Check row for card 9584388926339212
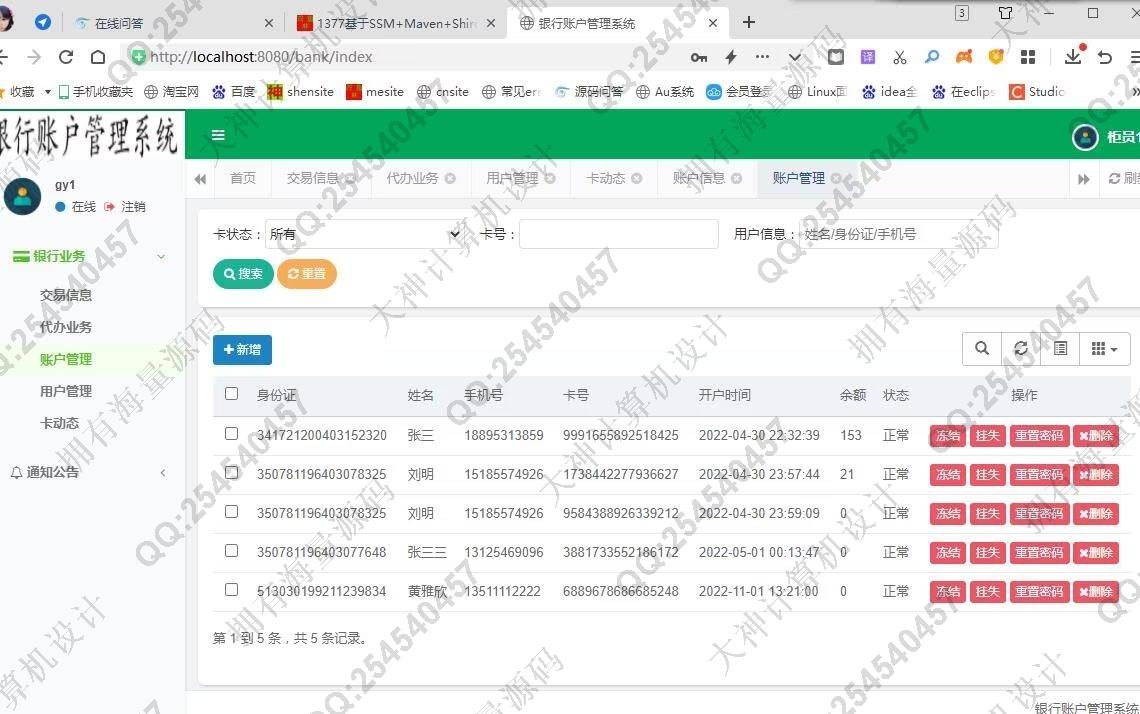Image resolution: width=1140 pixels, height=714 pixels. 231,512
